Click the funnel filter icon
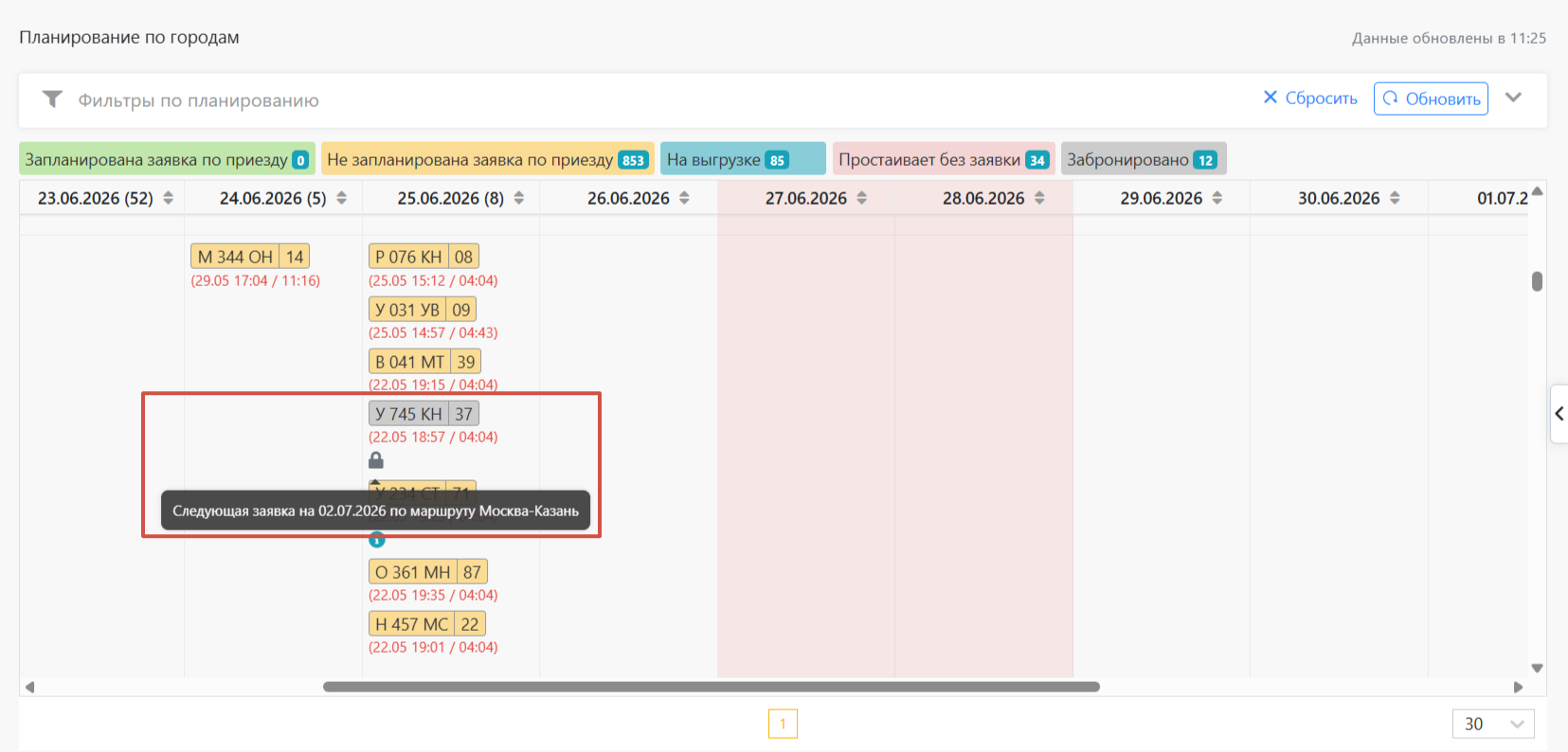 tap(53, 98)
